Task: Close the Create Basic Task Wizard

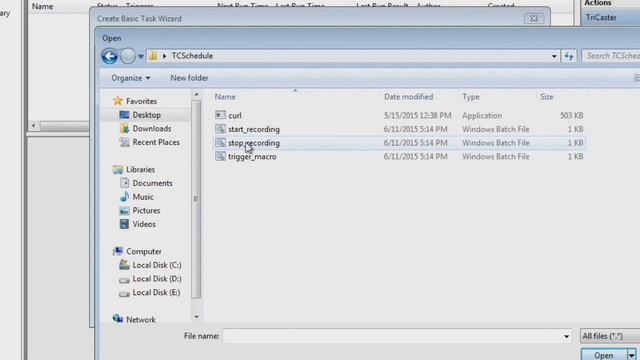Action: (x=533, y=19)
